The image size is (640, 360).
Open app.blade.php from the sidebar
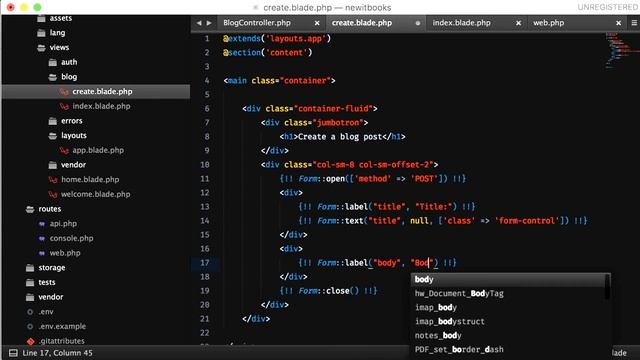click(x=98, y=150)
